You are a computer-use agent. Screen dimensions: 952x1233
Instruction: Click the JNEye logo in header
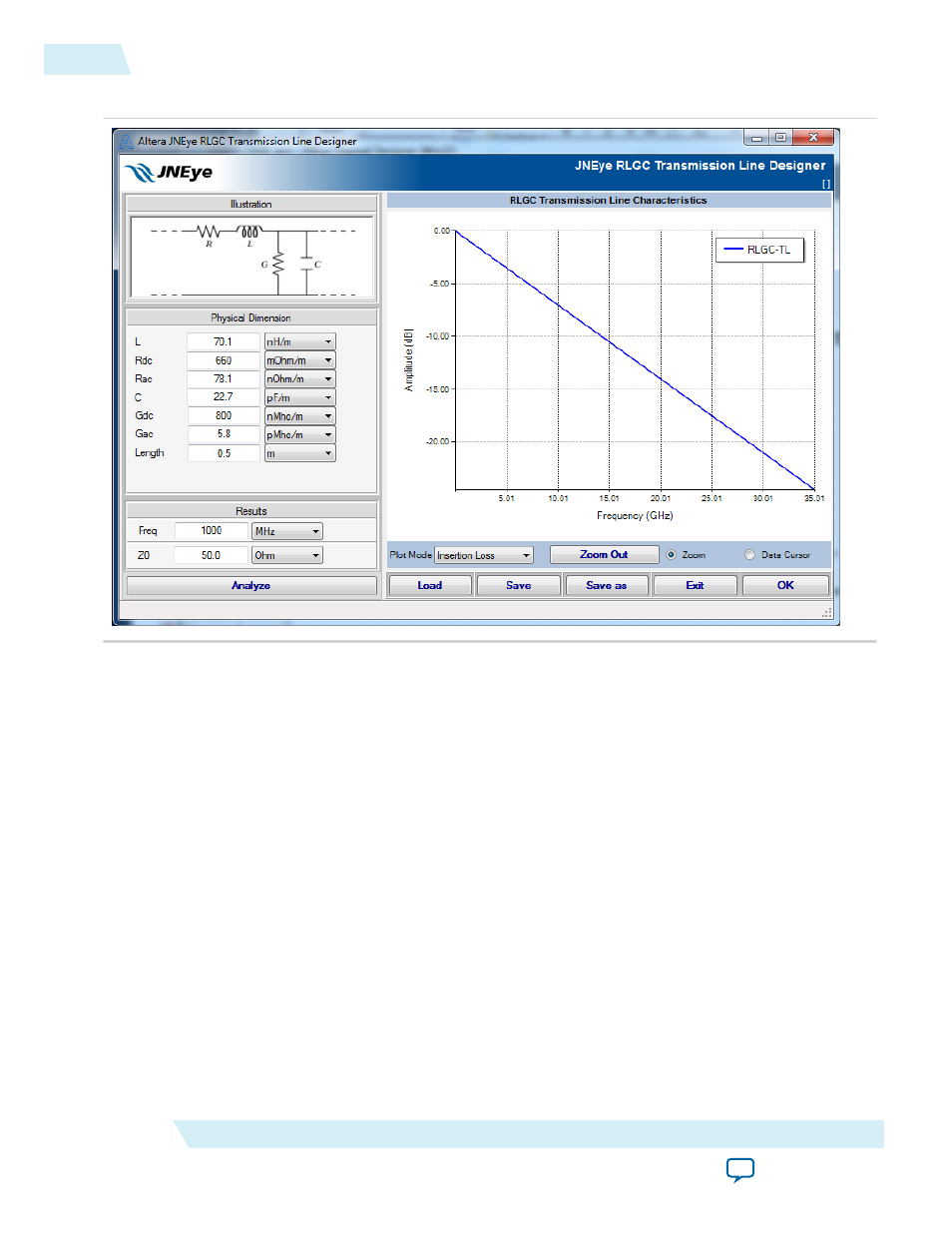click(169, 173)
